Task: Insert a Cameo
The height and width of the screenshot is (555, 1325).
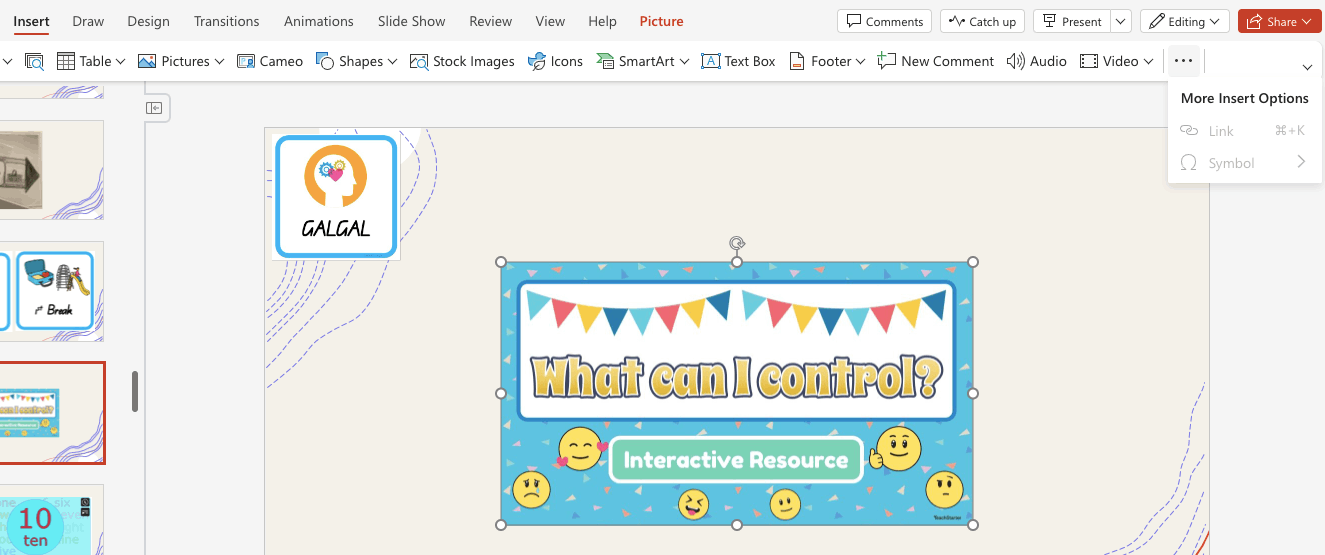Action: pyautogui.click(x=270, y=61)
